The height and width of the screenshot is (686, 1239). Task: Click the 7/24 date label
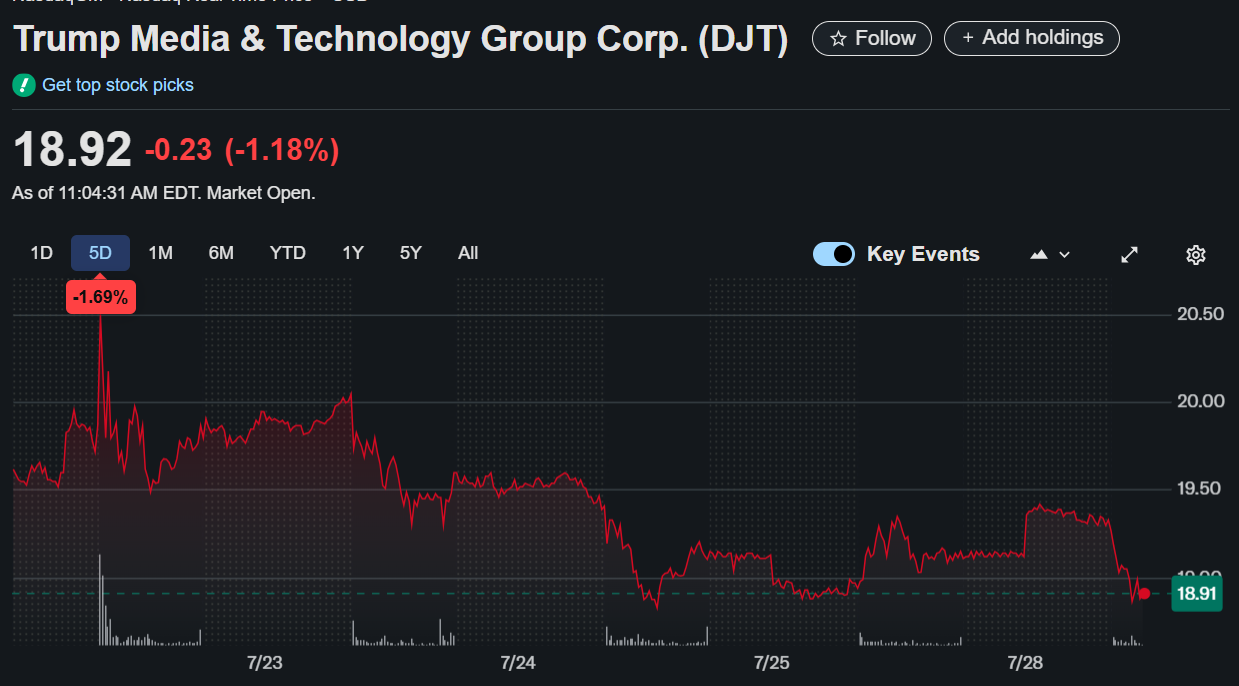518,662
